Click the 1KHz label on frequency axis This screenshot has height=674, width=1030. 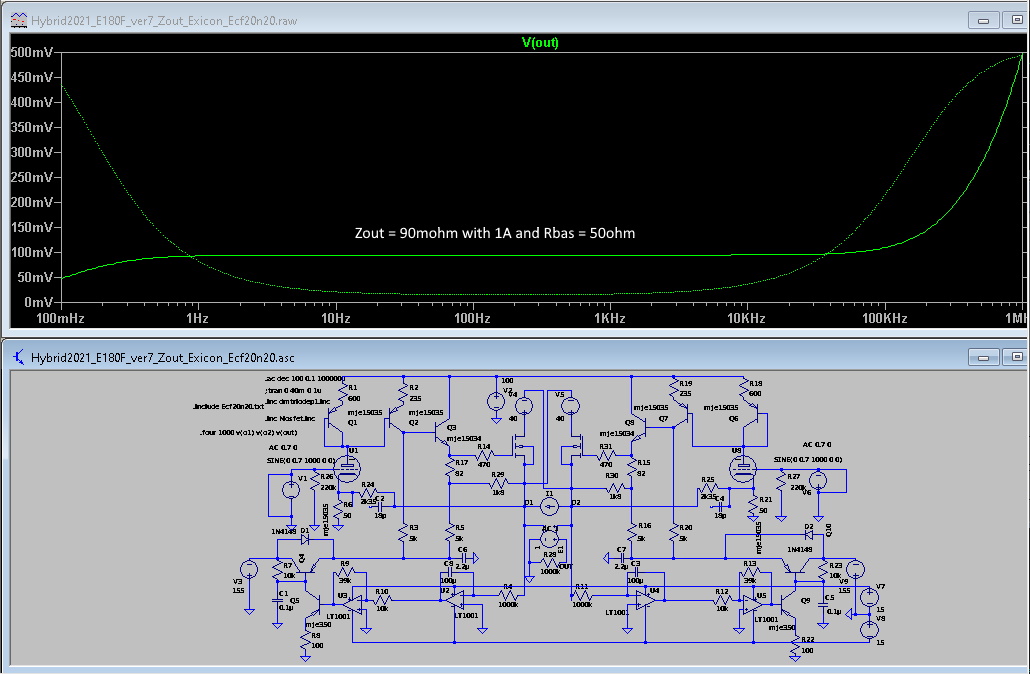[x=609, y=318]
